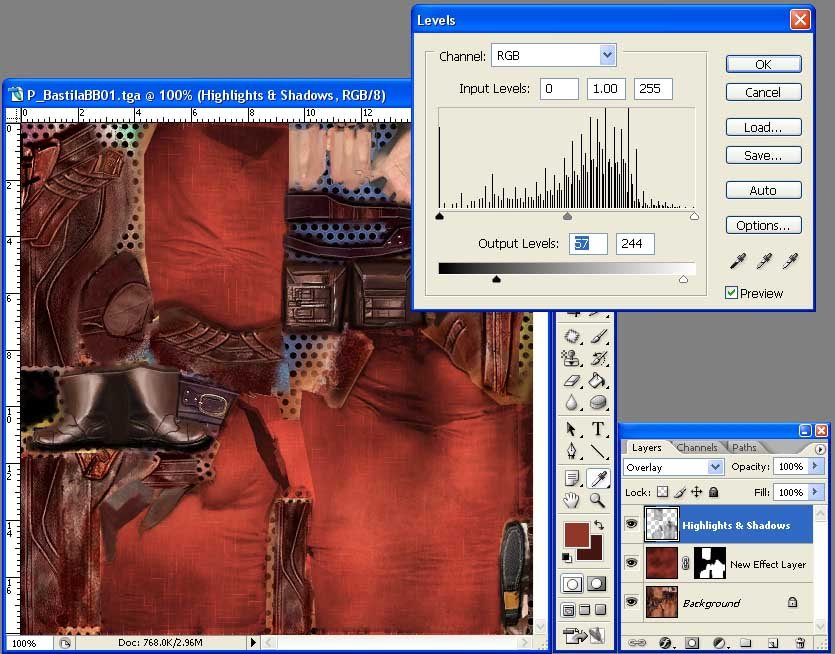Select the Paint Bucket tool
Image resolution: width=835 pixels, height=654 pixels.
598,381
